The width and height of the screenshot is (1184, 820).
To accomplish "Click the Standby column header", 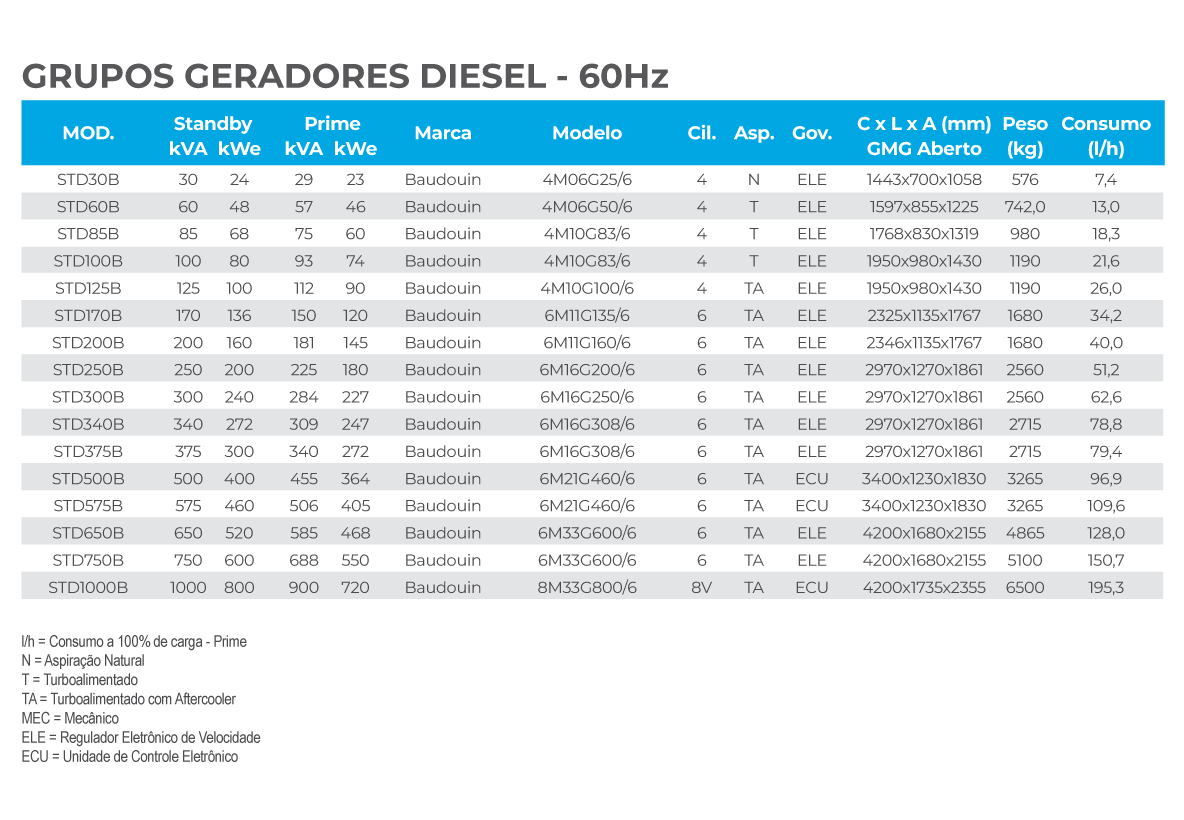I will pyautogui.click(x=213, y=123).
